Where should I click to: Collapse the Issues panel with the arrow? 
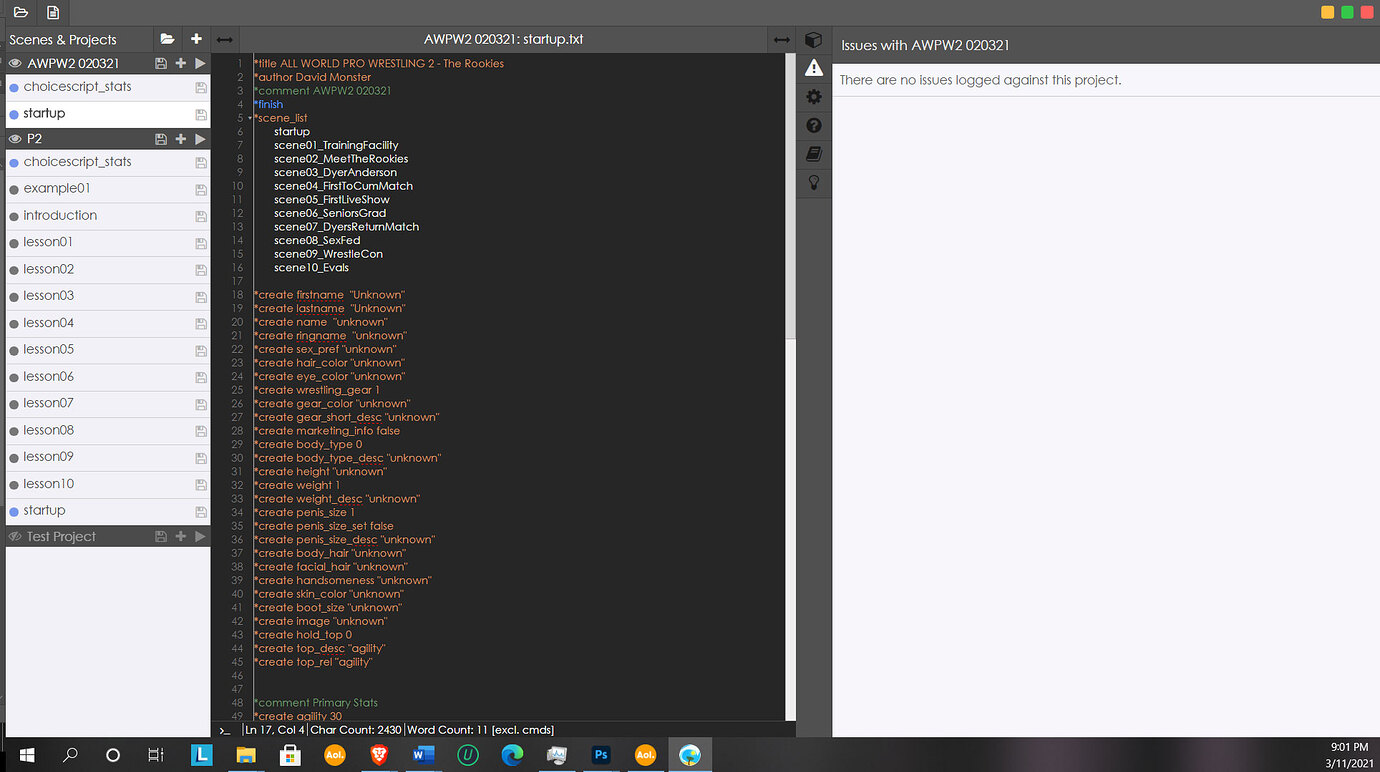click(x=781, y=39)
